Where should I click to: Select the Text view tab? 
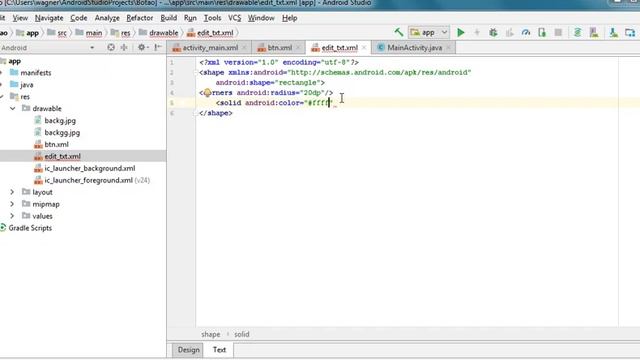219,350
